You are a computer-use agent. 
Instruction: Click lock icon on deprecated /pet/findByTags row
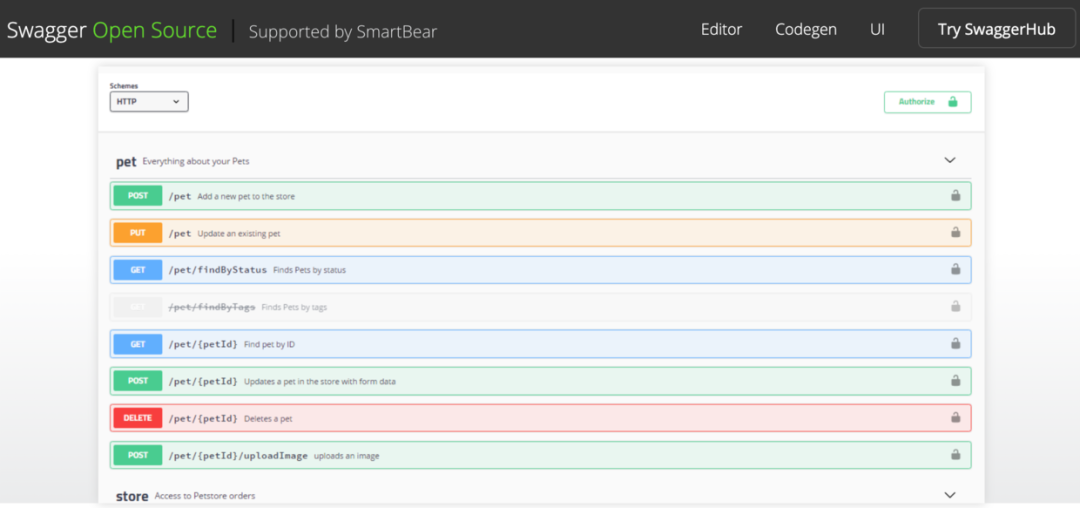click(955, 306)
